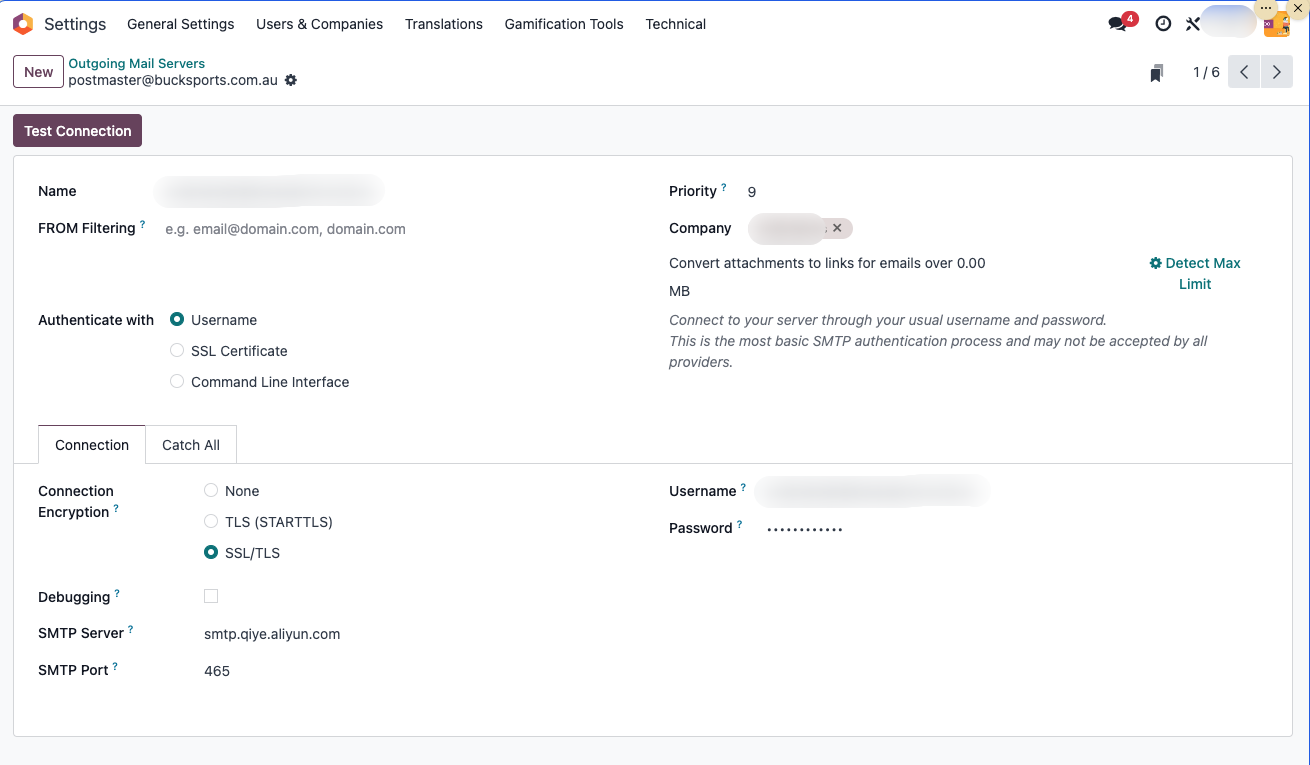Image resolution: width=1310 pixels, height=765 pixels.
Task: Open the Technical menu
Action: coord(675,24)
